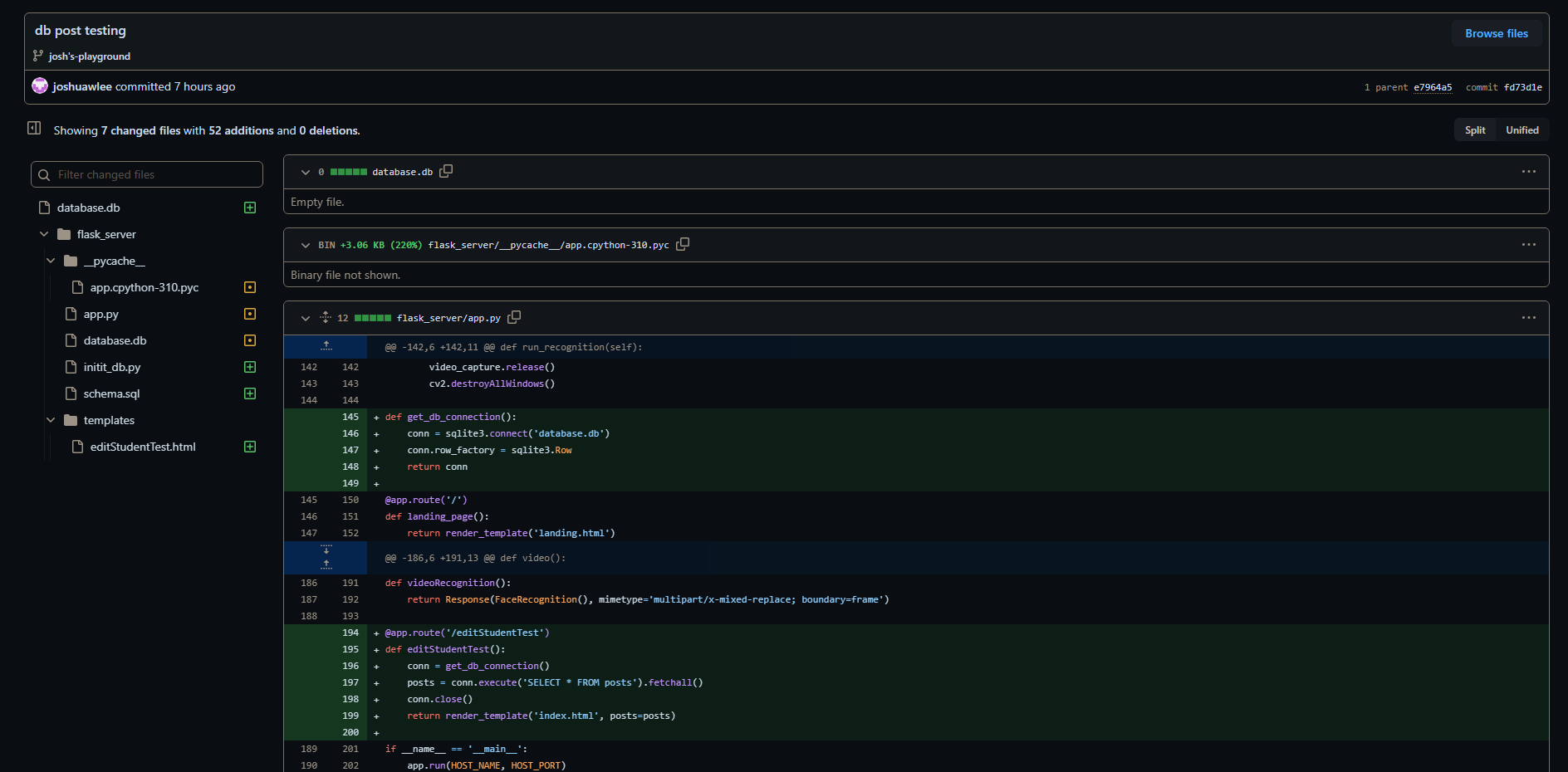Select schema.sql in the file tree
Screen dimensions: 1568x772
tap(111, 393)
